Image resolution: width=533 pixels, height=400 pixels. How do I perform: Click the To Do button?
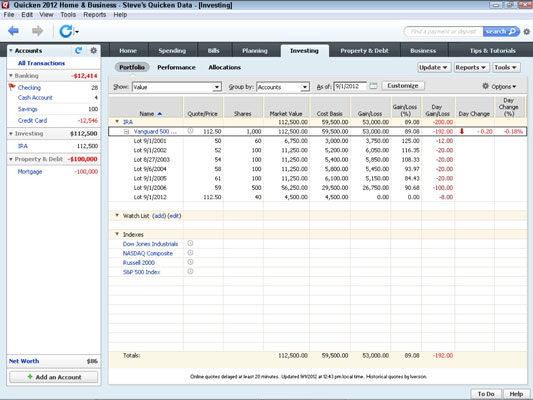(486, 394)
